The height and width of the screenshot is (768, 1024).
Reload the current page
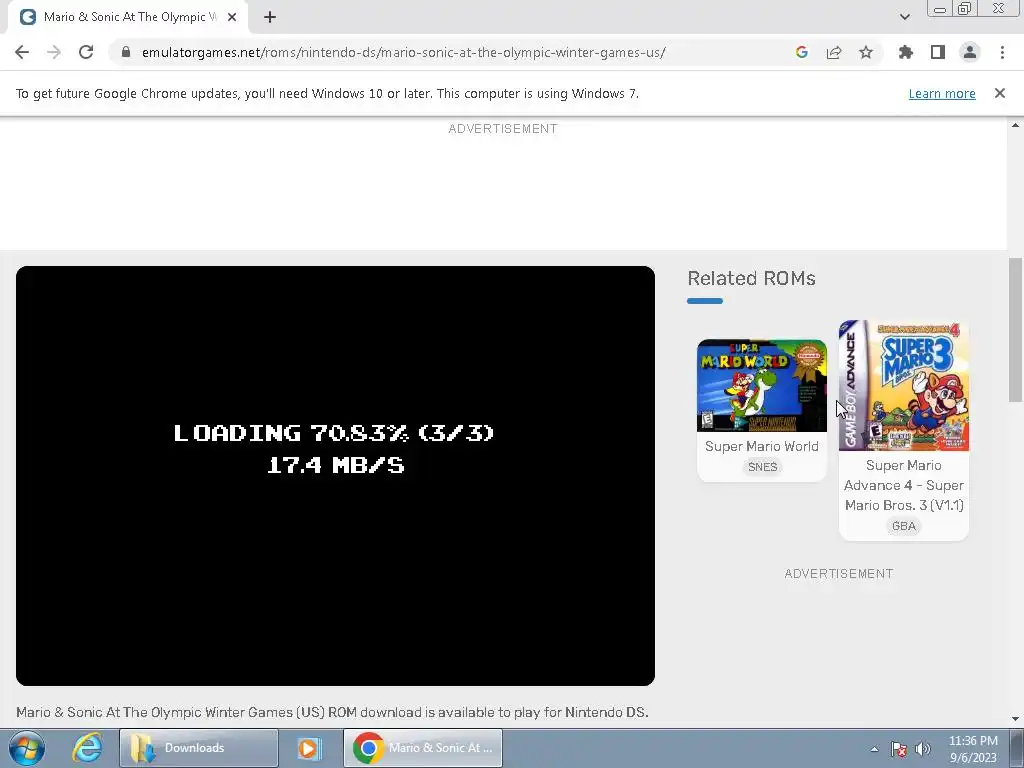(86, 52)
